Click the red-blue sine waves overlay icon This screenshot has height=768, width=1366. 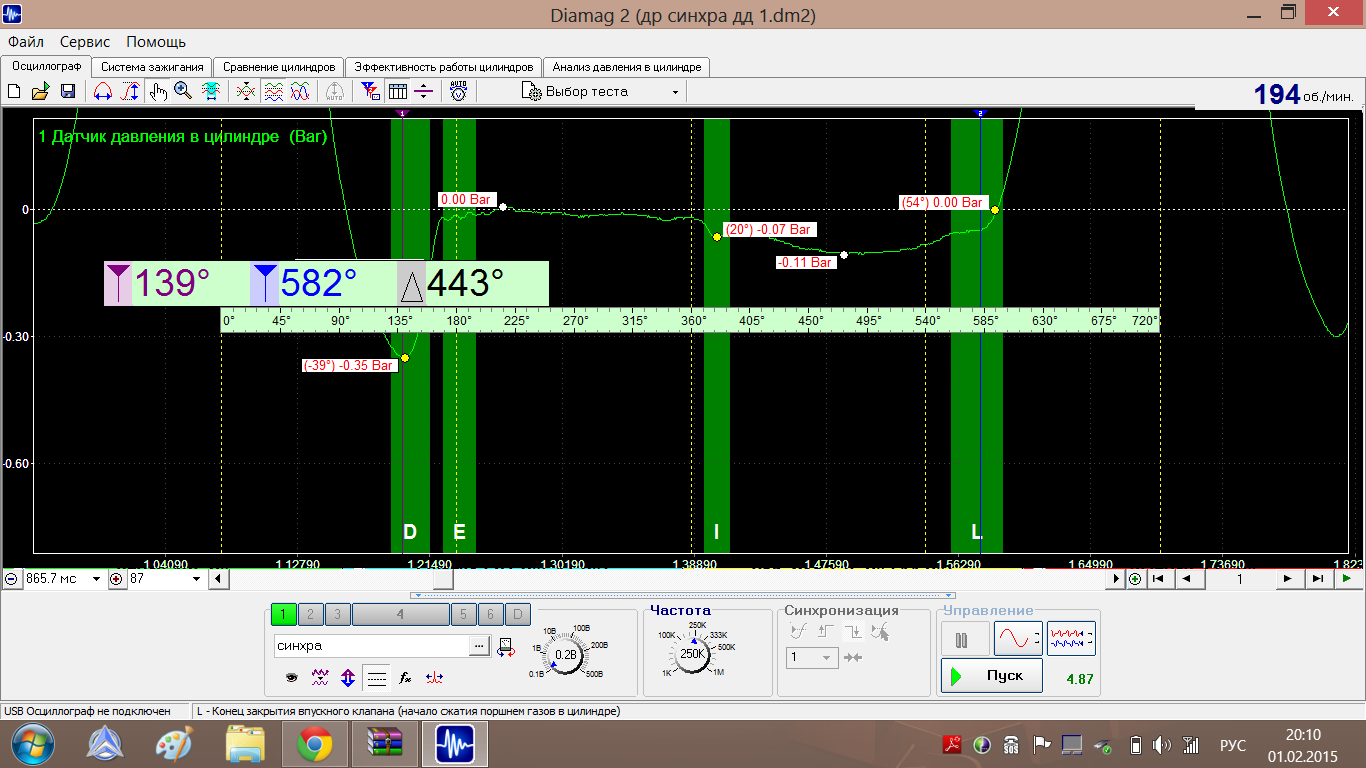pyautogui.click(x=300, y=91)
